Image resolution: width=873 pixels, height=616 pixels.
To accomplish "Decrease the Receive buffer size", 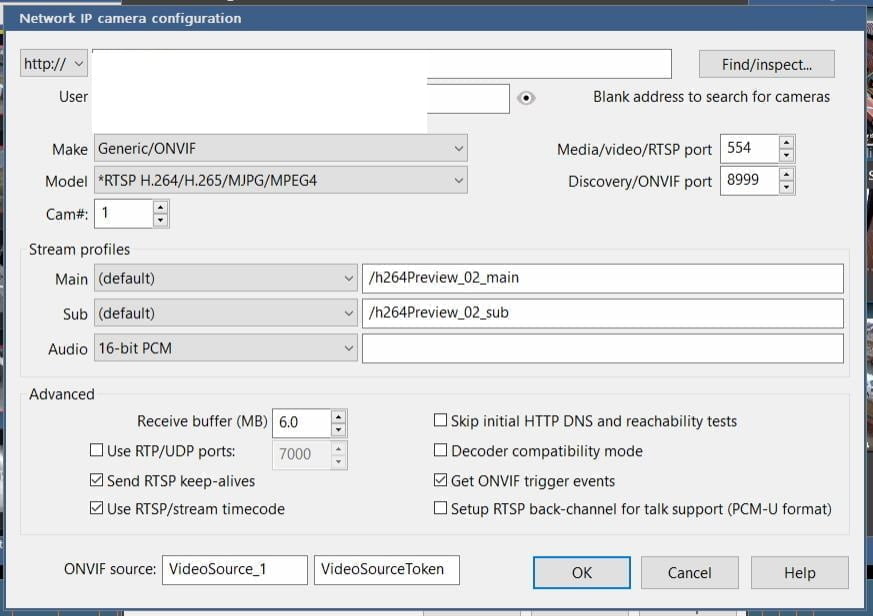I will click(x=338, y=429).
